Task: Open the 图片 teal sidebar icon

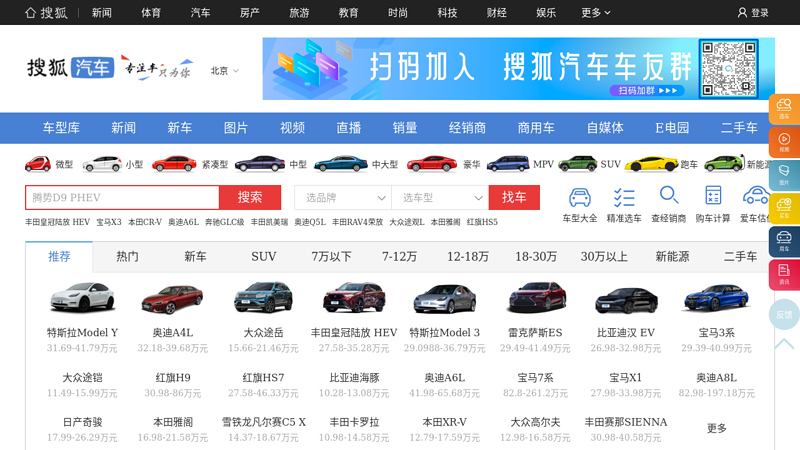Action: 784,176
